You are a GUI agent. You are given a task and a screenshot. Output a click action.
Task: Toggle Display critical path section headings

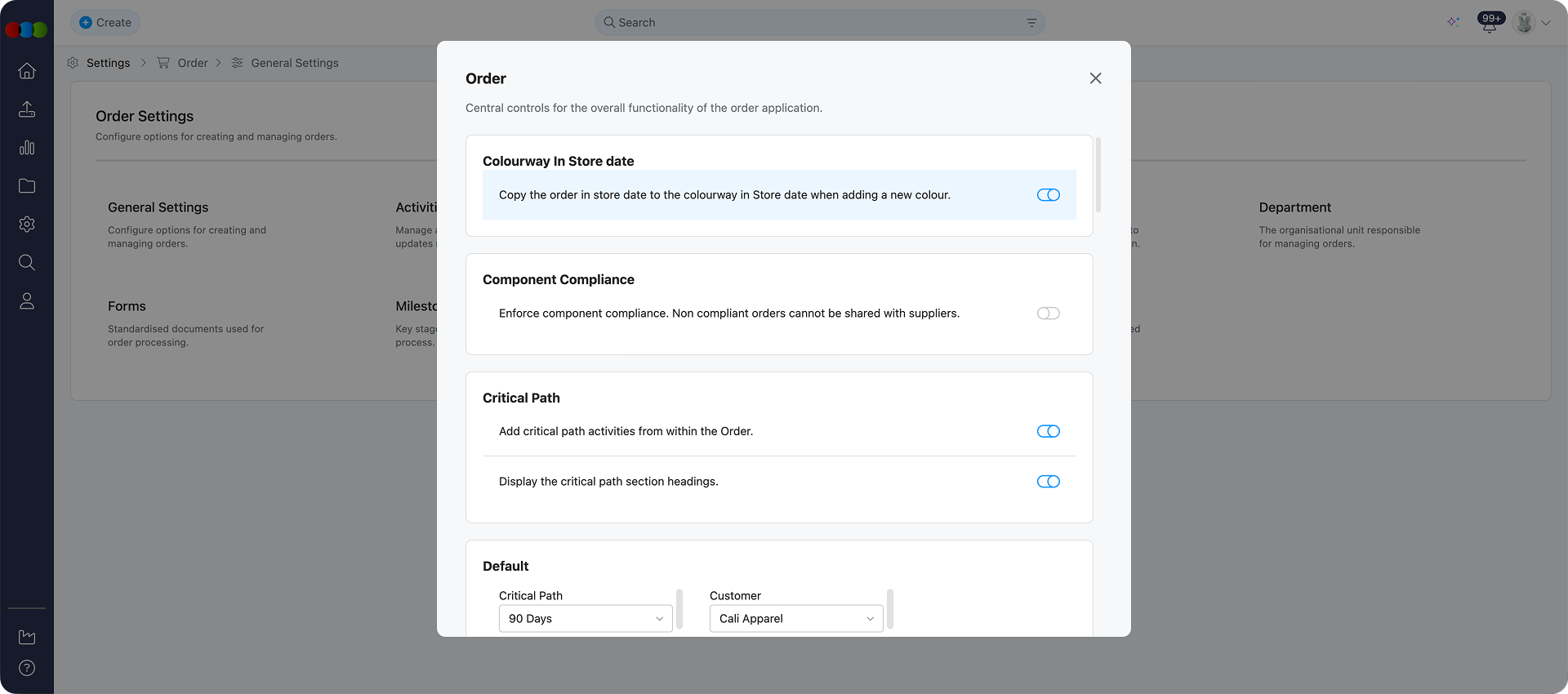tap(1048, 482)
